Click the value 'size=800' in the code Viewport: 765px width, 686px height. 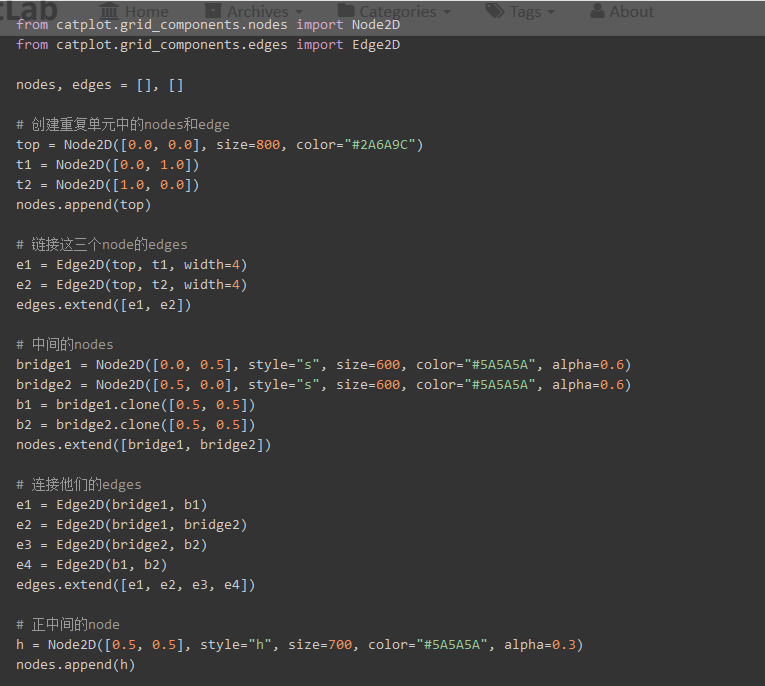pos(248,145)
